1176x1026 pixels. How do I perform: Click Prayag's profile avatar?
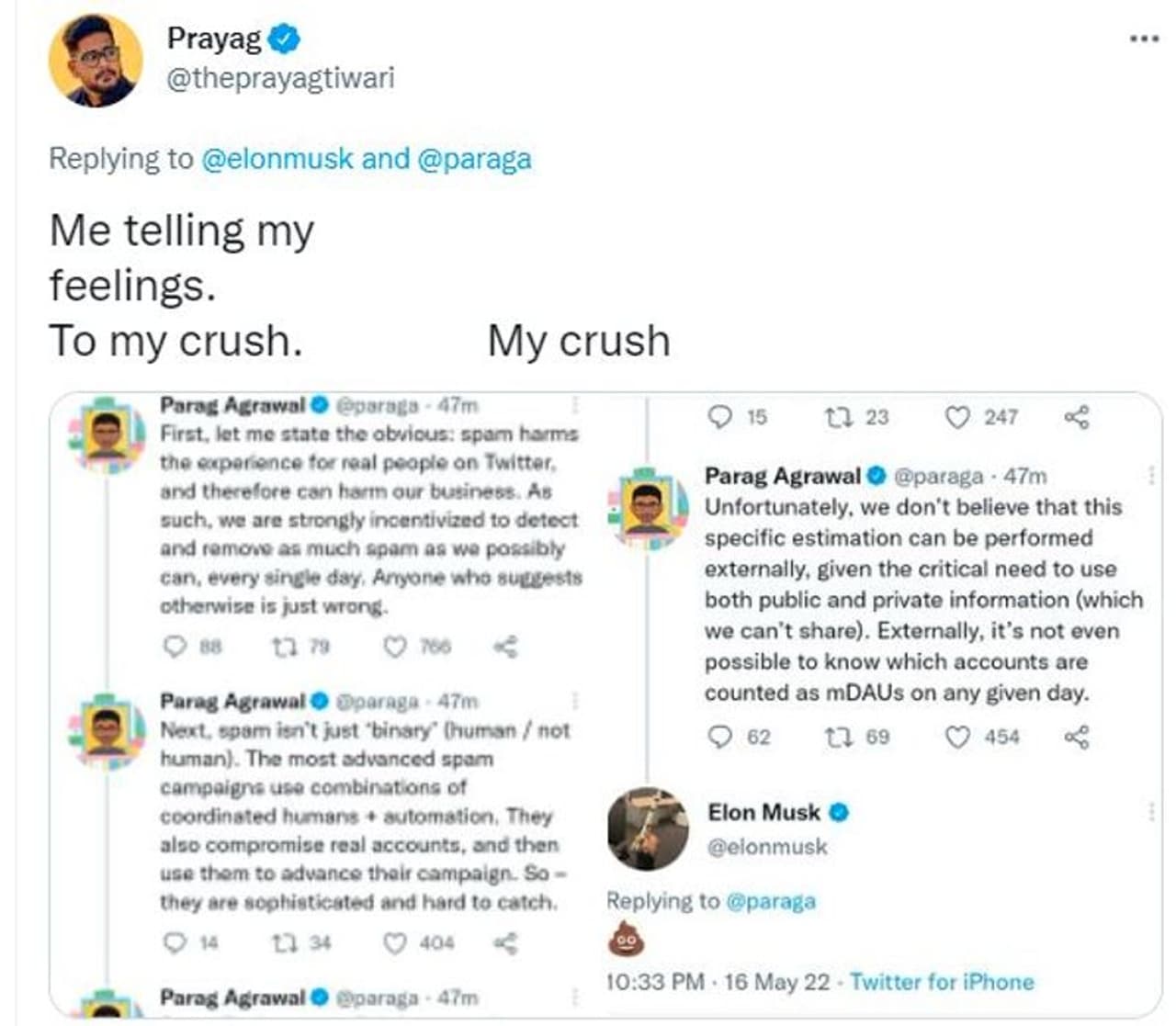[x=96, y=61]
